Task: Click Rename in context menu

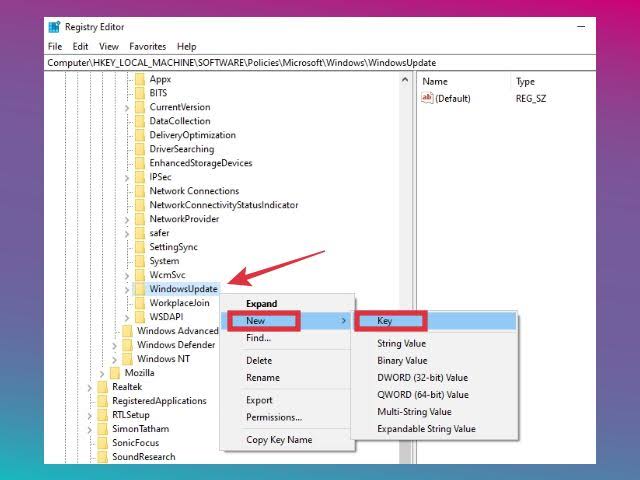Action: click(x=287, y=378)
